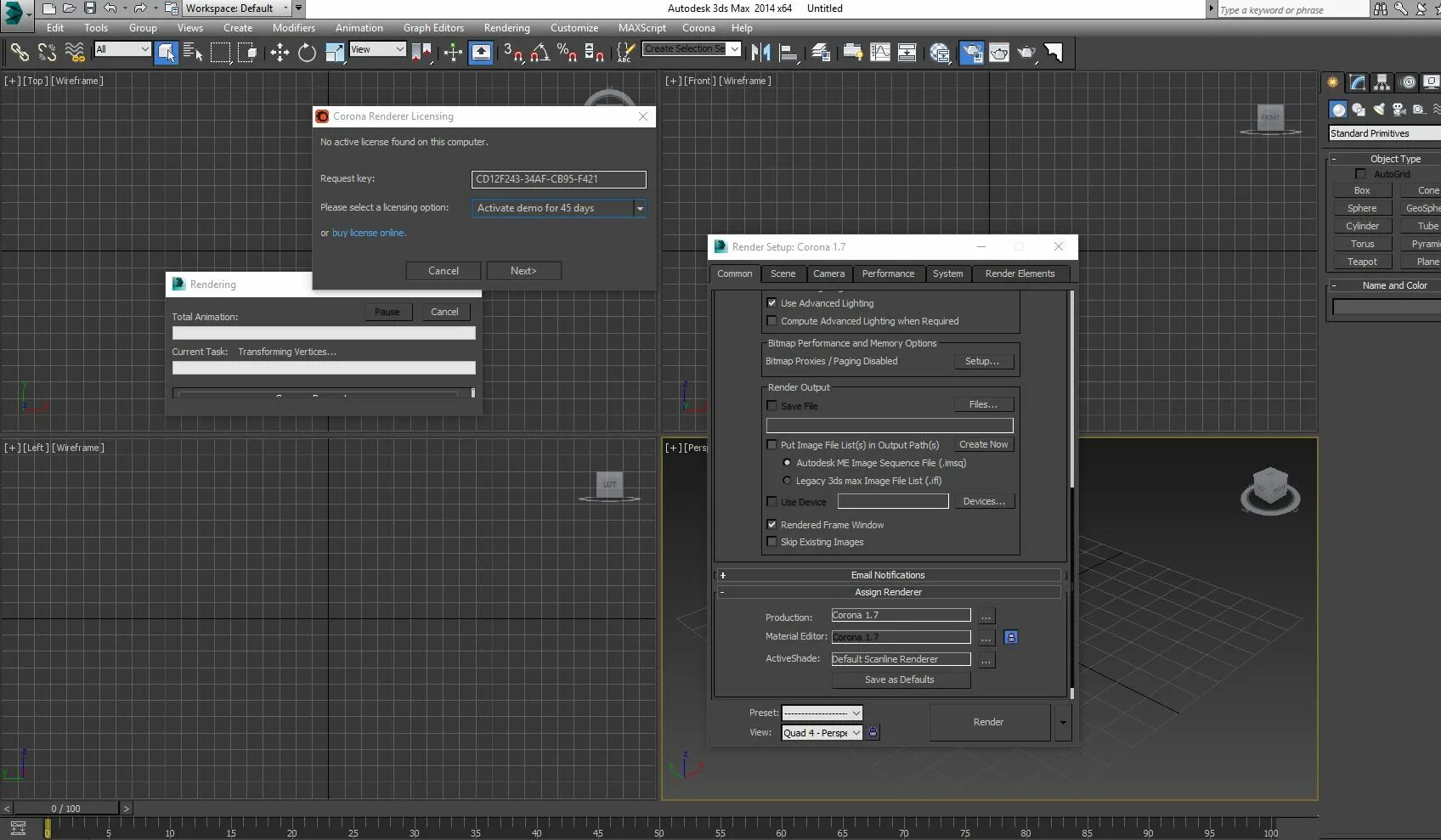Open the Rendering menu

[x=506, y=28]
